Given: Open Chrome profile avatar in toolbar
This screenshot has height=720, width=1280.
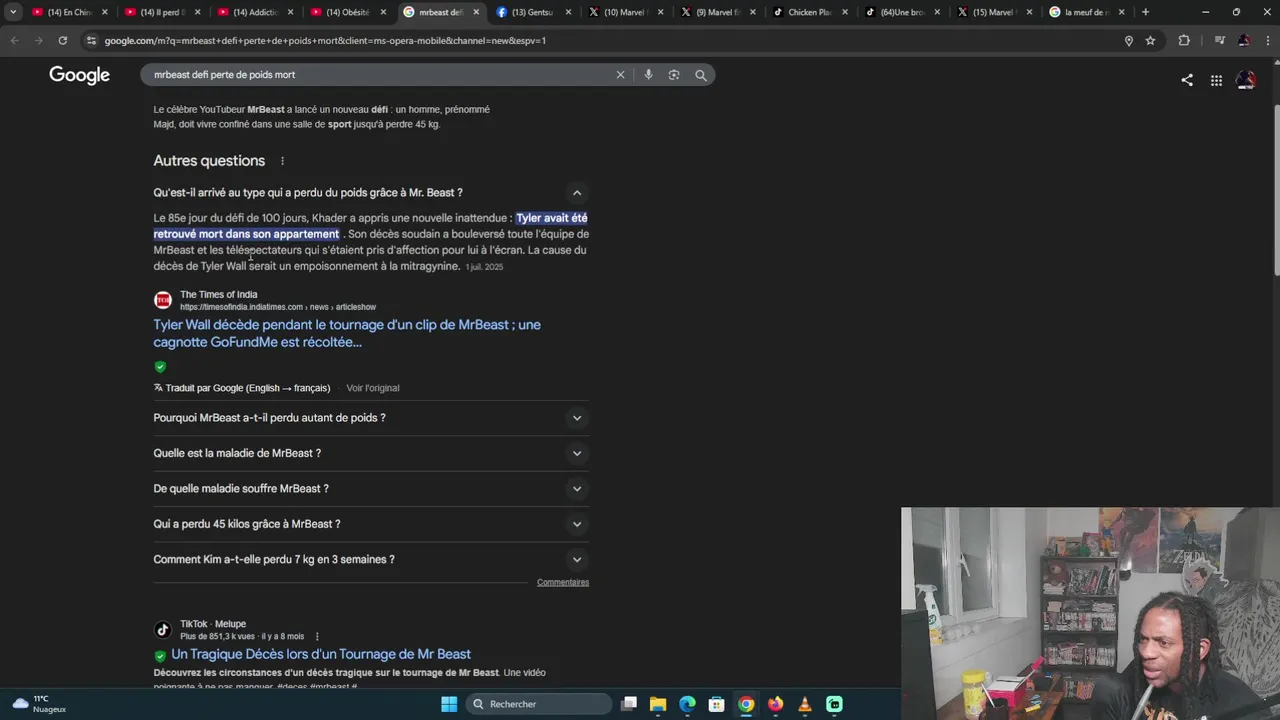Looking at the screenshot, I should 1243,41.
